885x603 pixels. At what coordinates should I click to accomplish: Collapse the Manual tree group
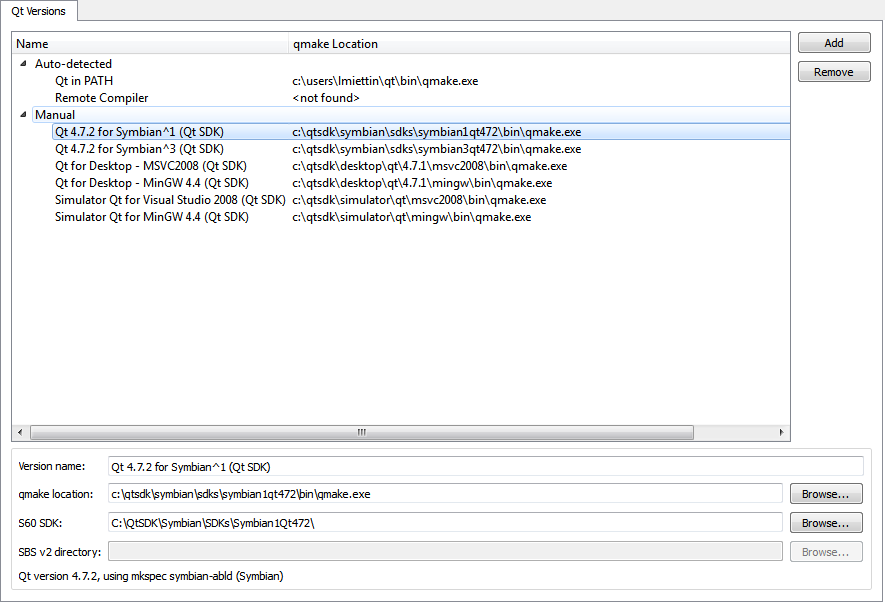click(23, 115)
